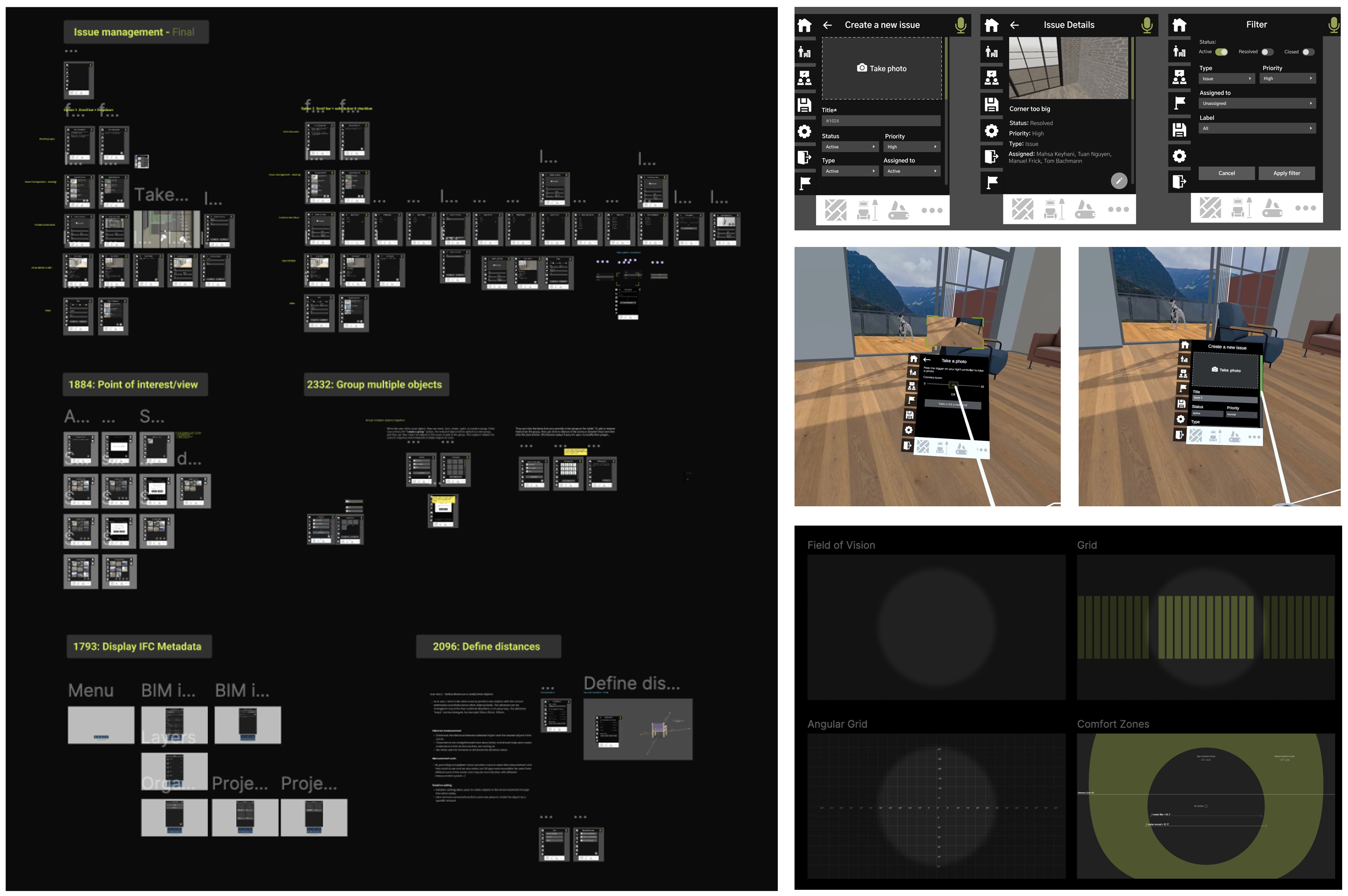Viewport: 1348px width, 896px height.
Task: Open collaboration people icon in Create a new issue panel
Action: point(804,78)
